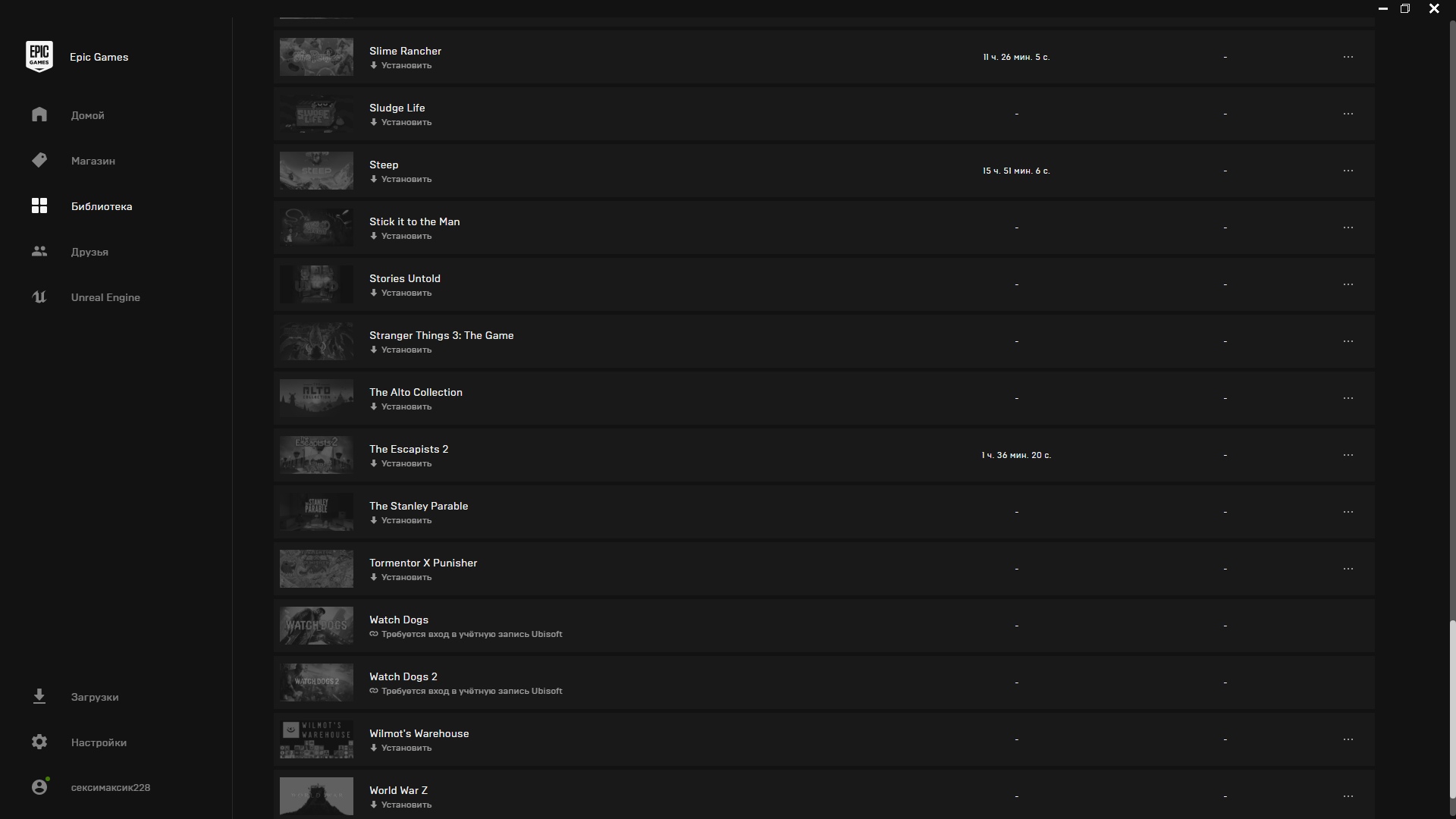Open the Друзья friends icon
The image size is (1456, 819).
[x=39, y=251]
